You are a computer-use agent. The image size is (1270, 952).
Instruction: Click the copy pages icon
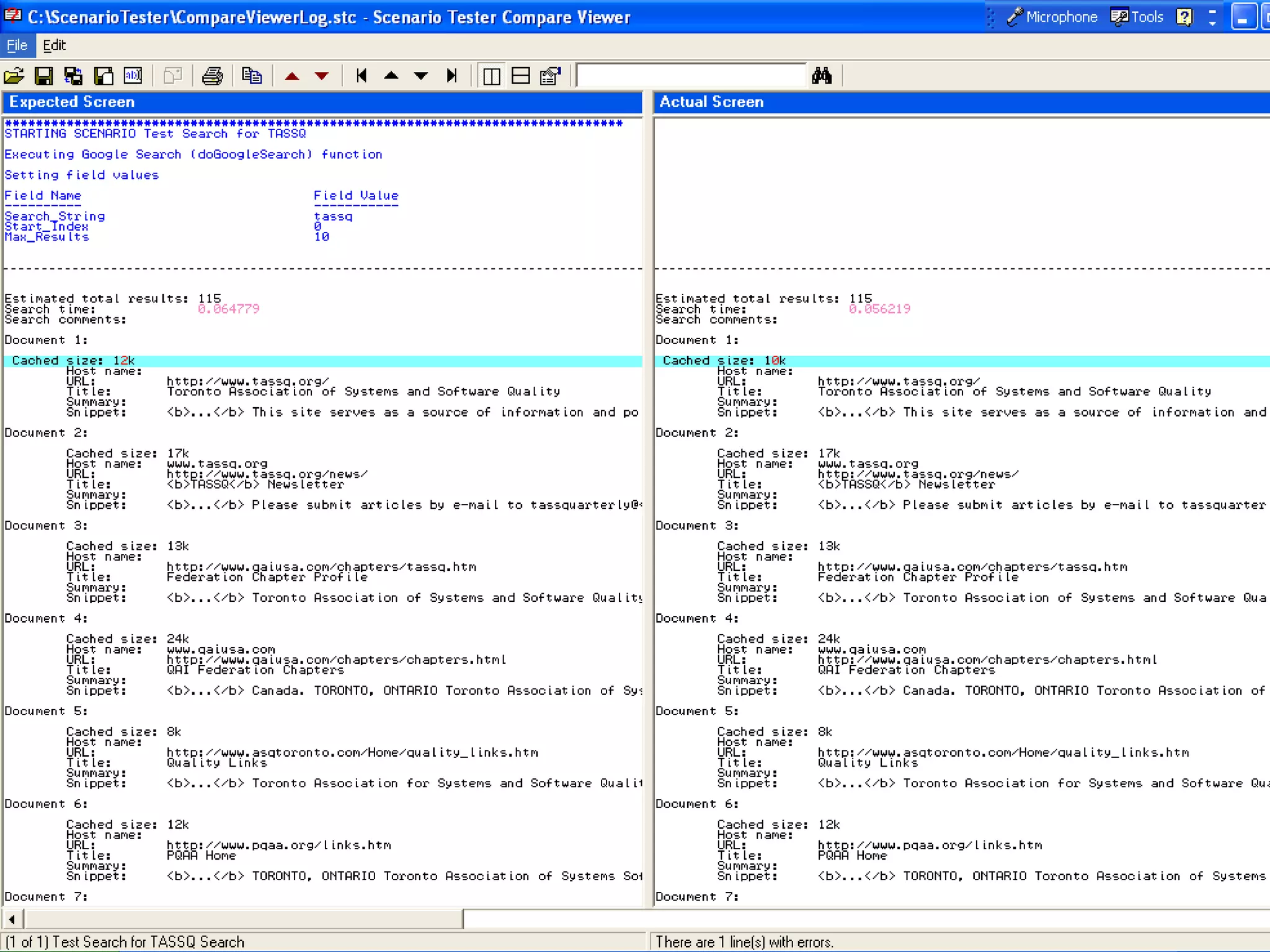(x=251, y=76)
